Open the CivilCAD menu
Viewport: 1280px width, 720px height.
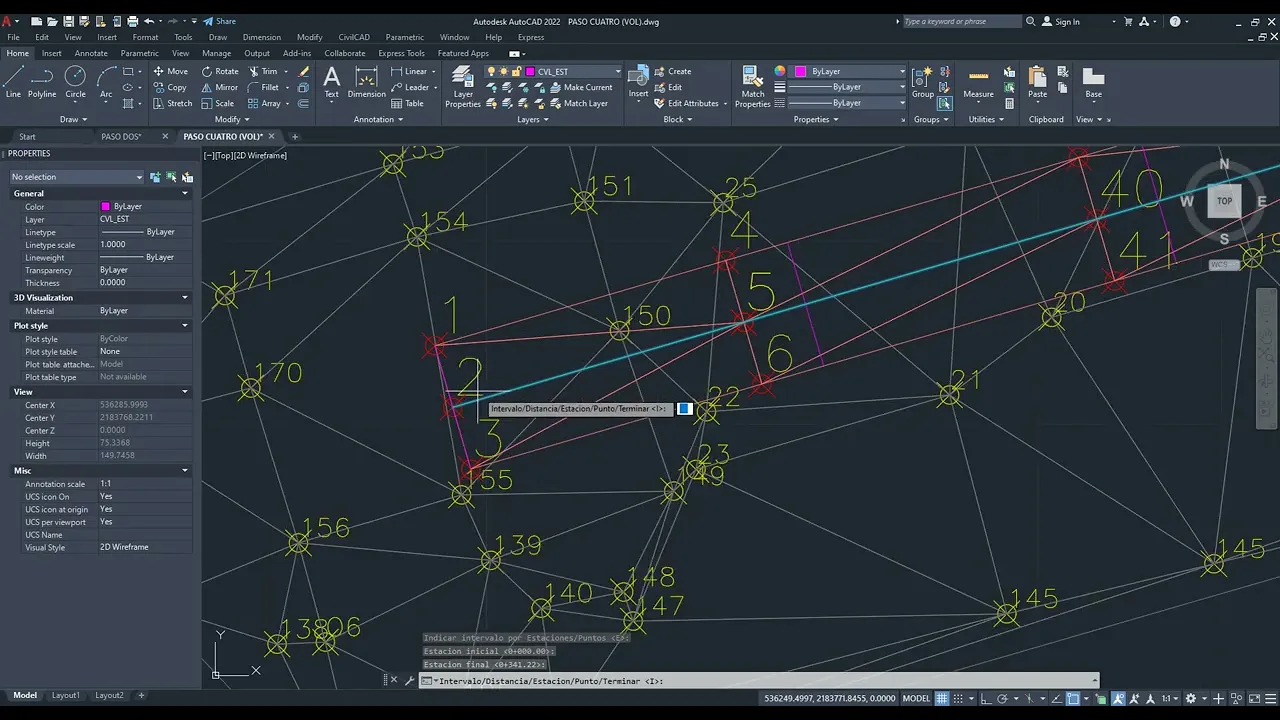(x=354, y=37)
